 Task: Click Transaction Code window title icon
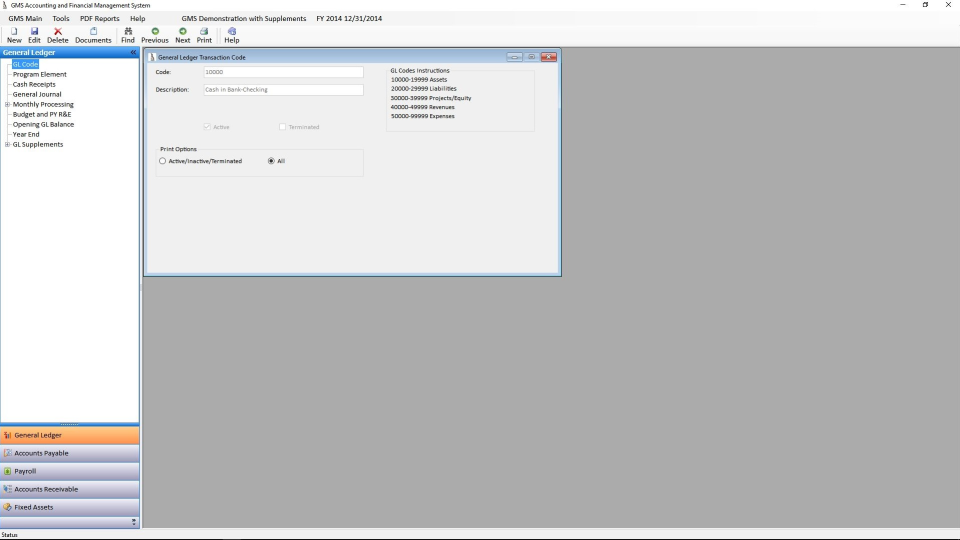click(x=152, y=57)
